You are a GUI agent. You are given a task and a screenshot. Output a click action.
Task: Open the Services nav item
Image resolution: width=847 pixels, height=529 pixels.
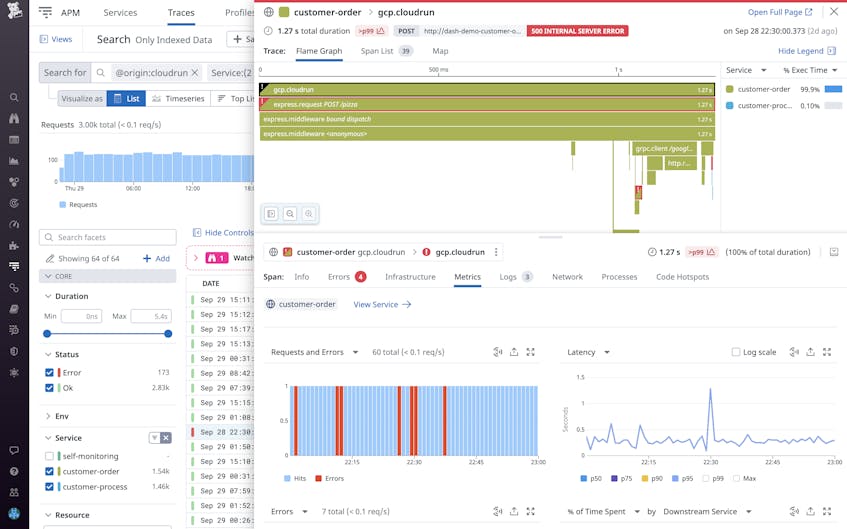click(x=120, y=12)
